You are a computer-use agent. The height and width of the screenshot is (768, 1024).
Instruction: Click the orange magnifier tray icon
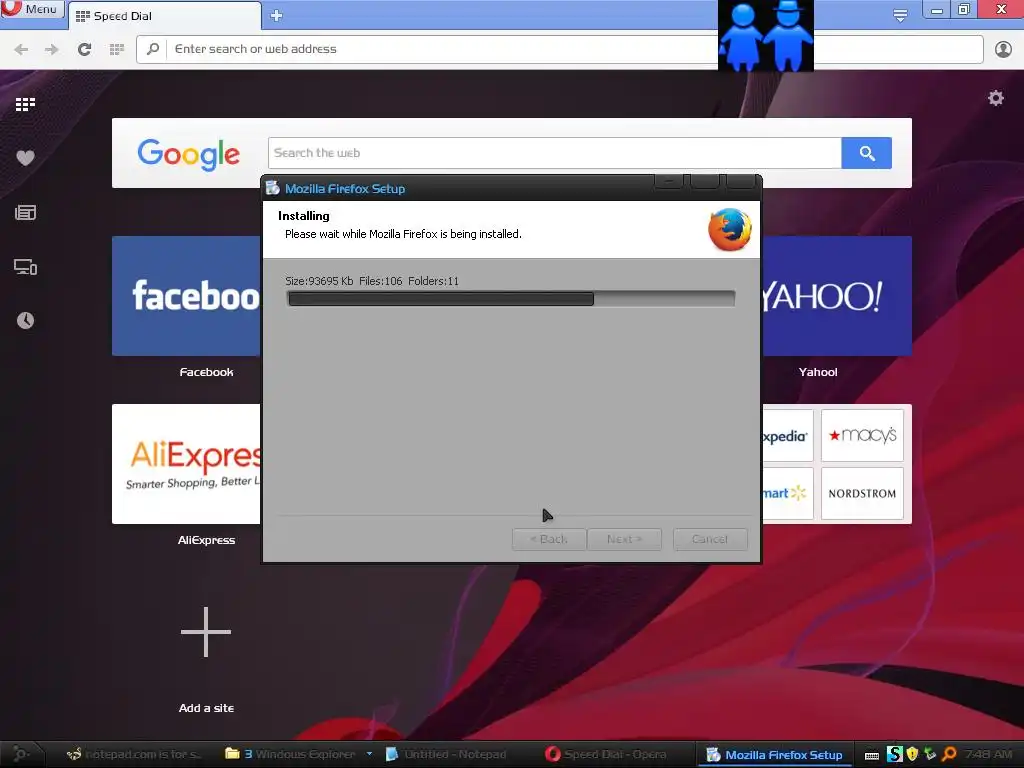950,754
